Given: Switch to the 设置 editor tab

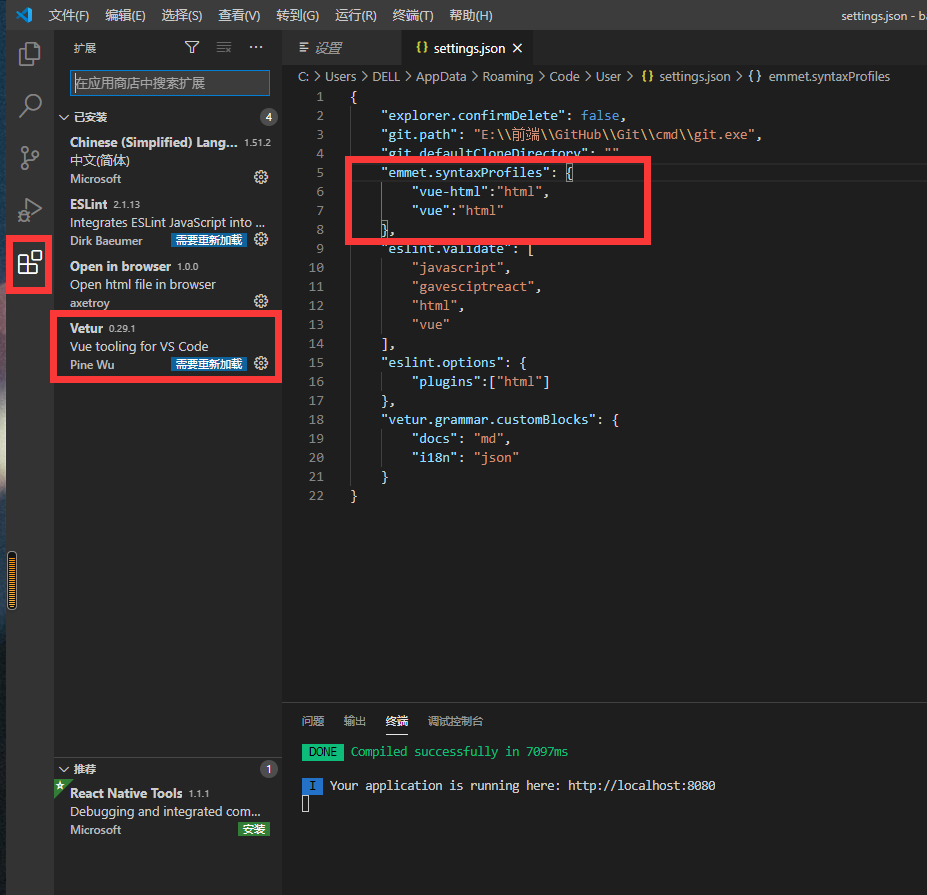Looking at the screenshot, I should 341,48.
